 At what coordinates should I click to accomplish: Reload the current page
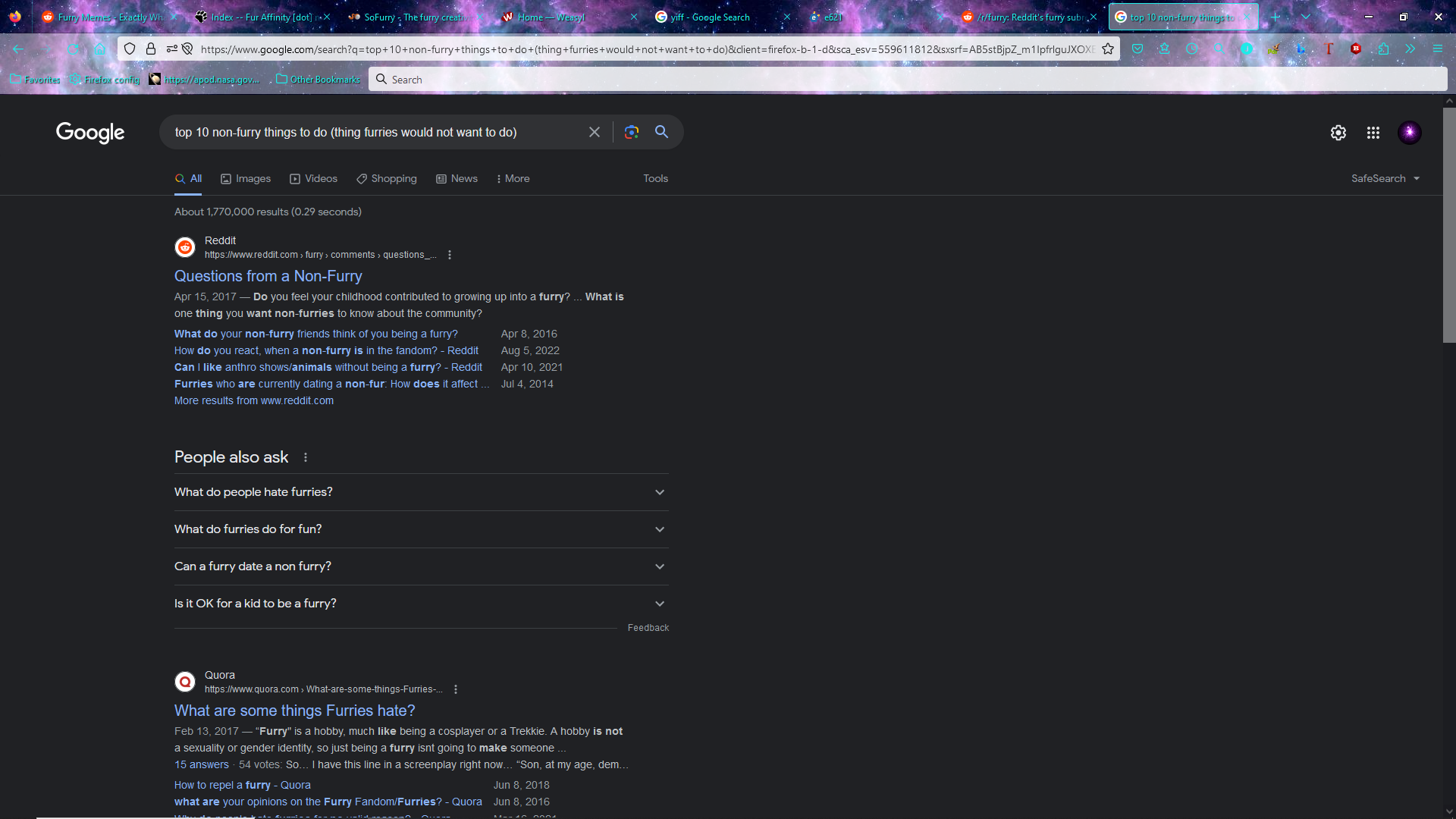tap(73, 49)
